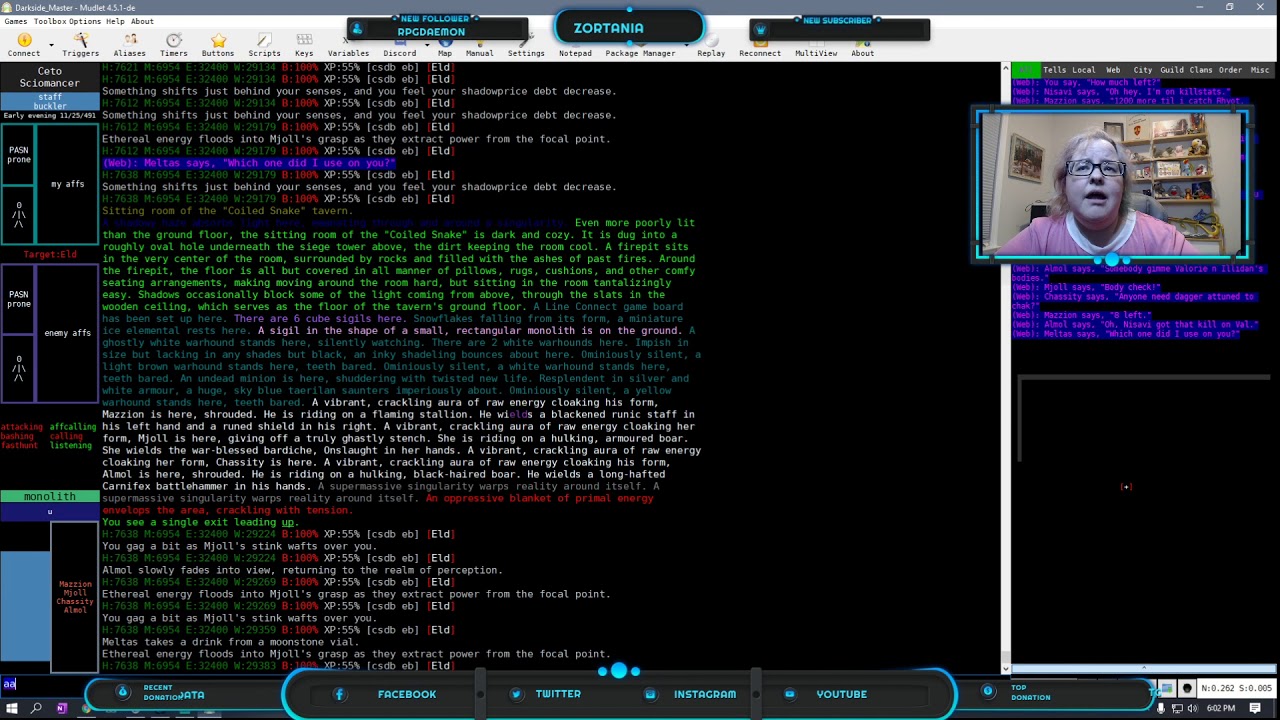Click the Replay toolbar icon
1280x720 pixels.
pyautogui.click(x=711, y=45)
